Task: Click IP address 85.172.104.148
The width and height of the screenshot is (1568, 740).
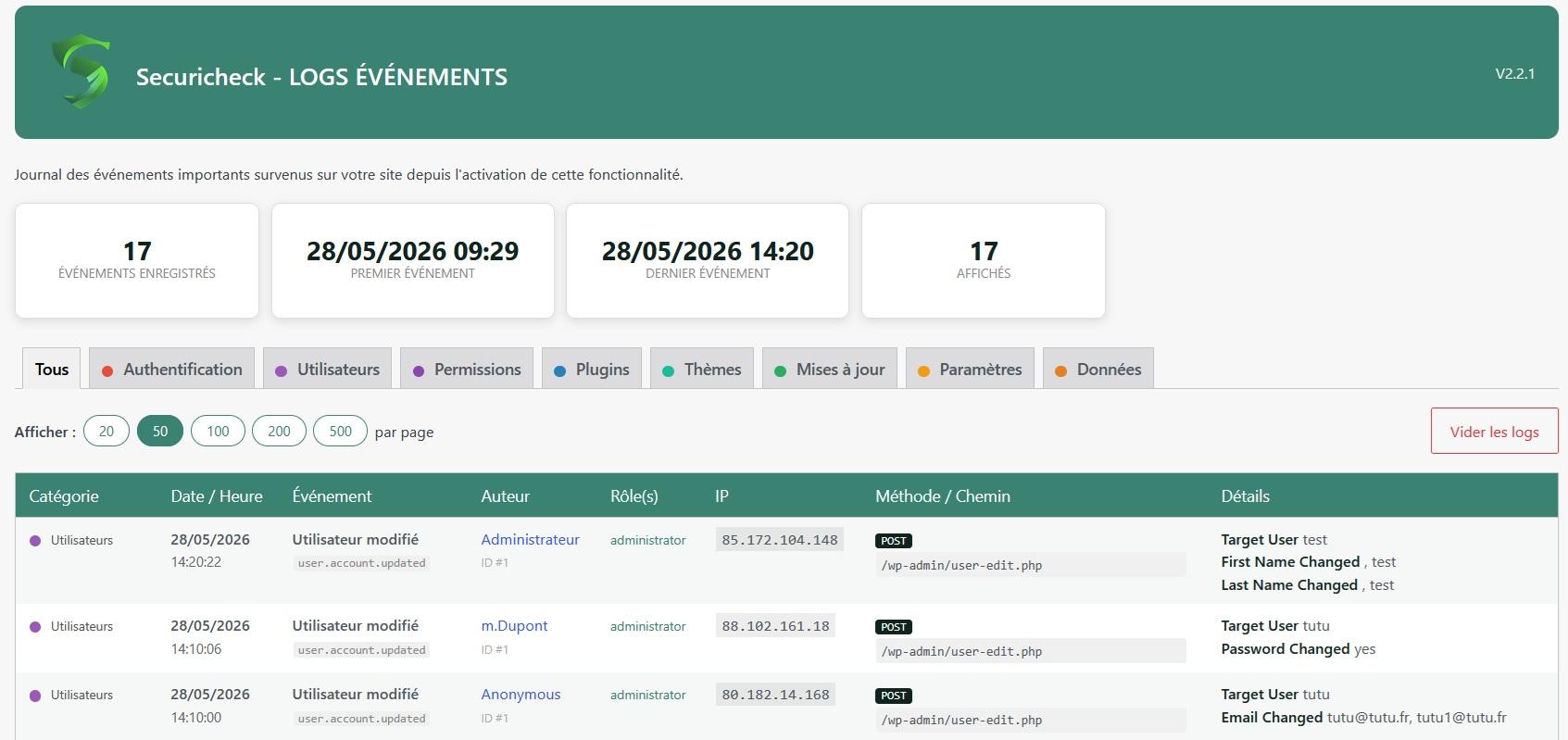Action: tap(780, 540)
